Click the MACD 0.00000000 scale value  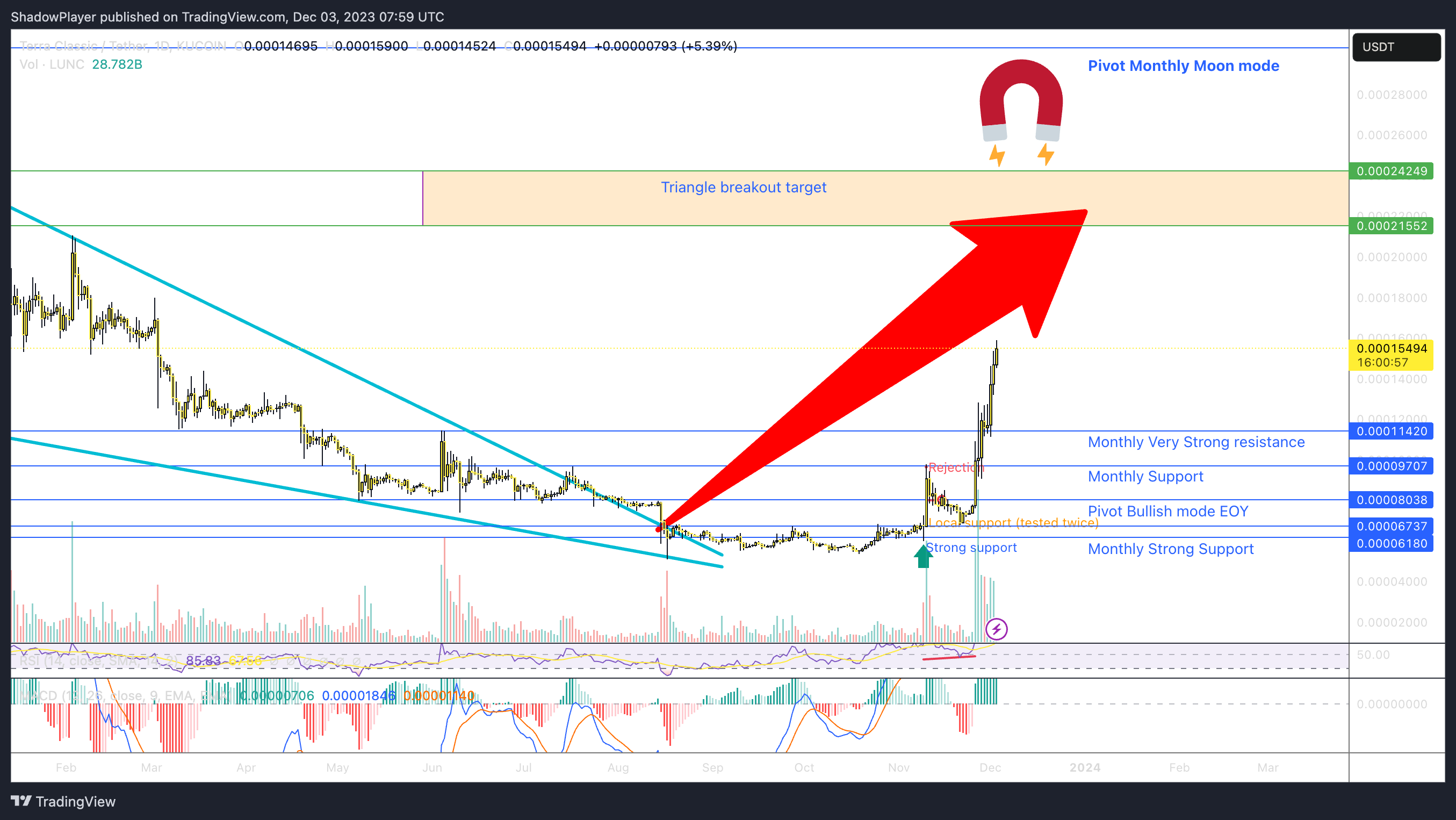1392,704
